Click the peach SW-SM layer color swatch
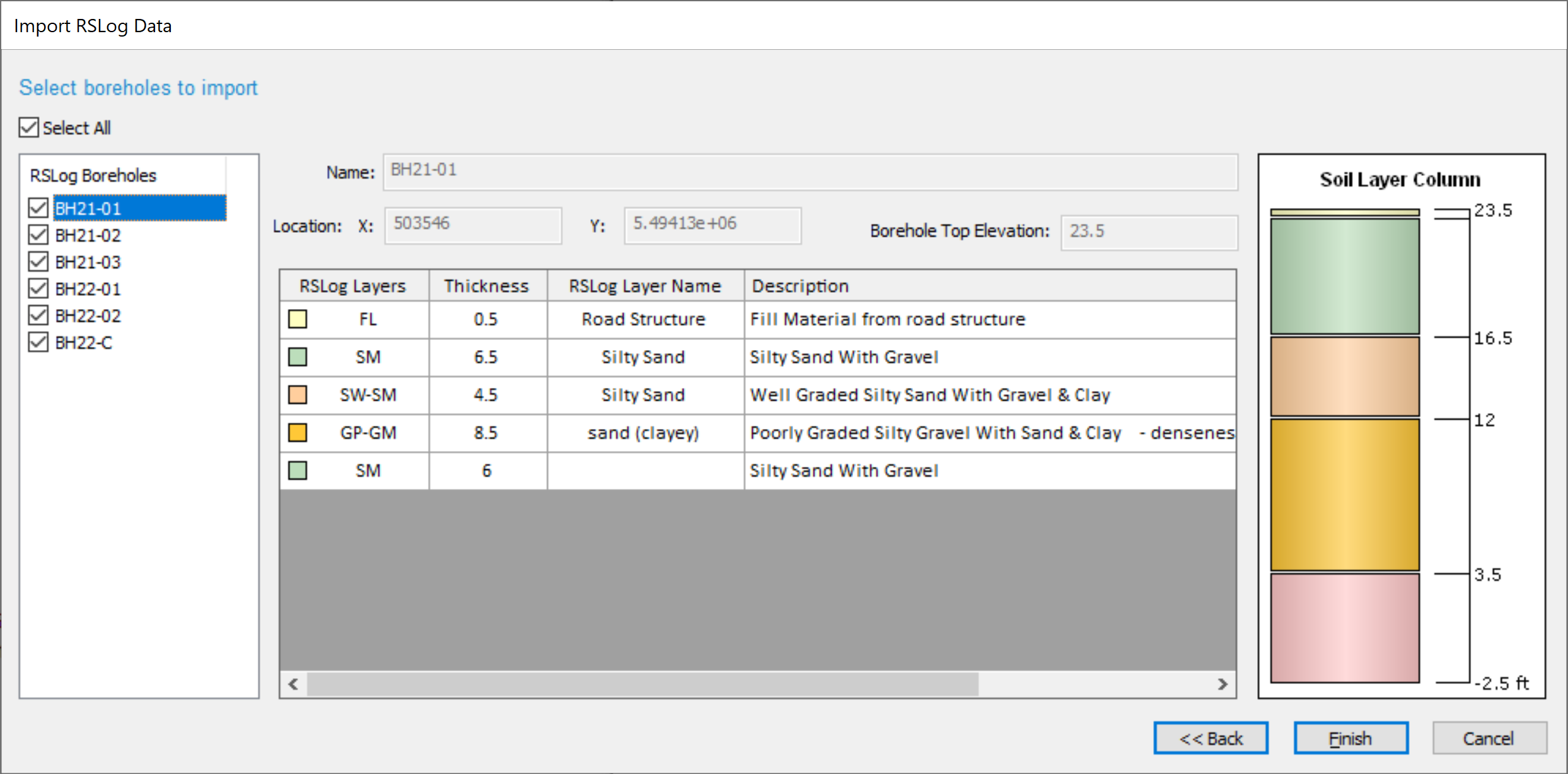 [298, 395]
